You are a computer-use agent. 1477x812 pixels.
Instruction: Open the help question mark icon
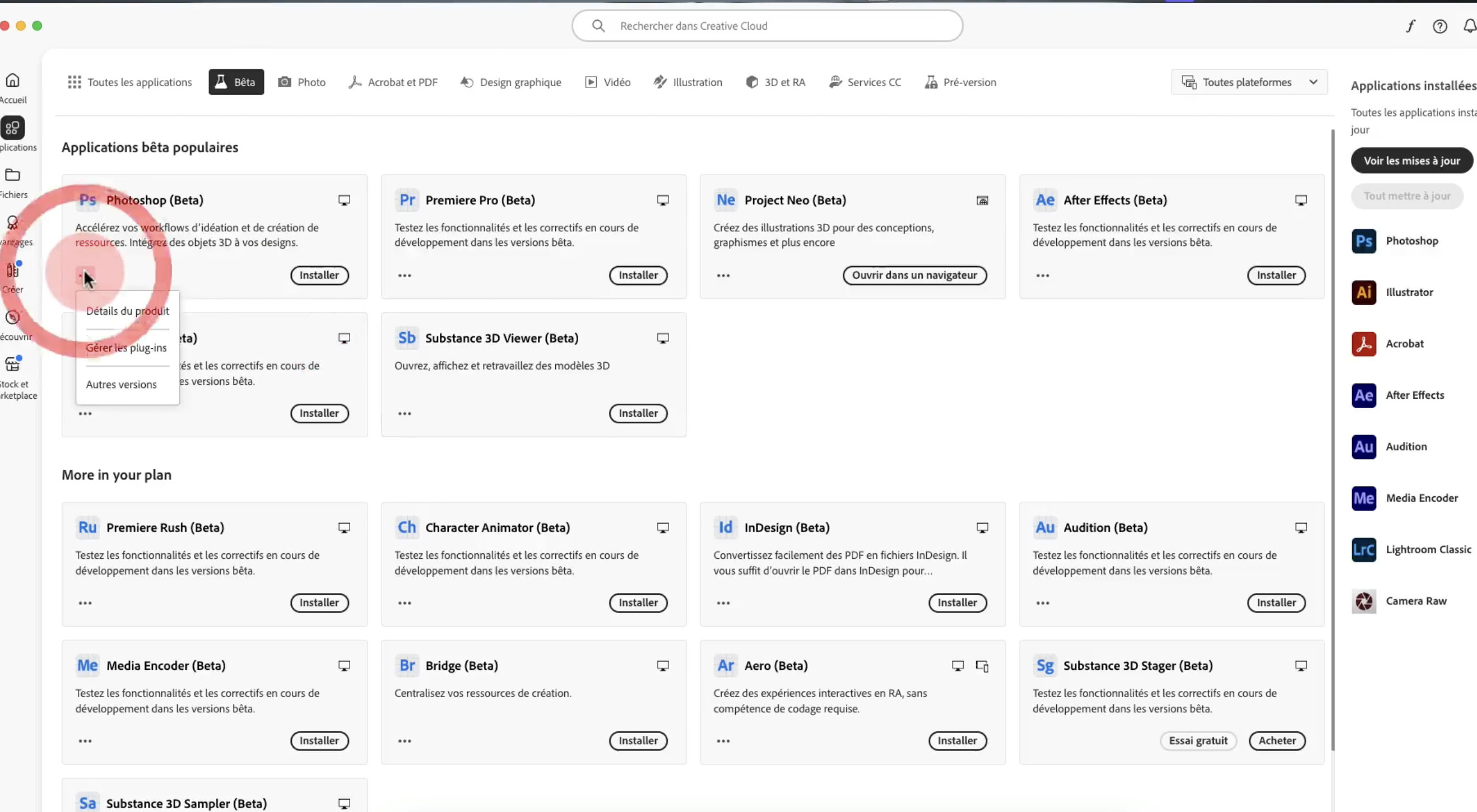coord(1439,26)
